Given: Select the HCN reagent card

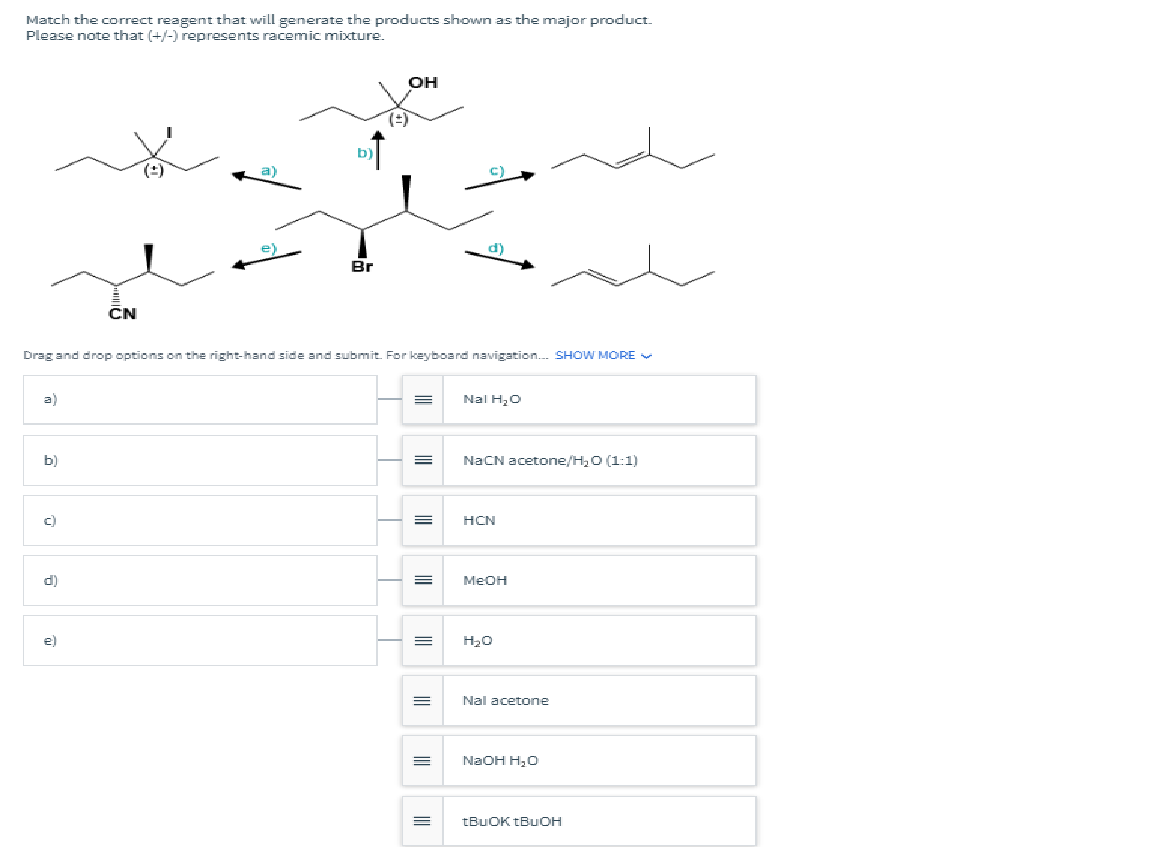Looking at the screenshot, I should tap(600, 520).
